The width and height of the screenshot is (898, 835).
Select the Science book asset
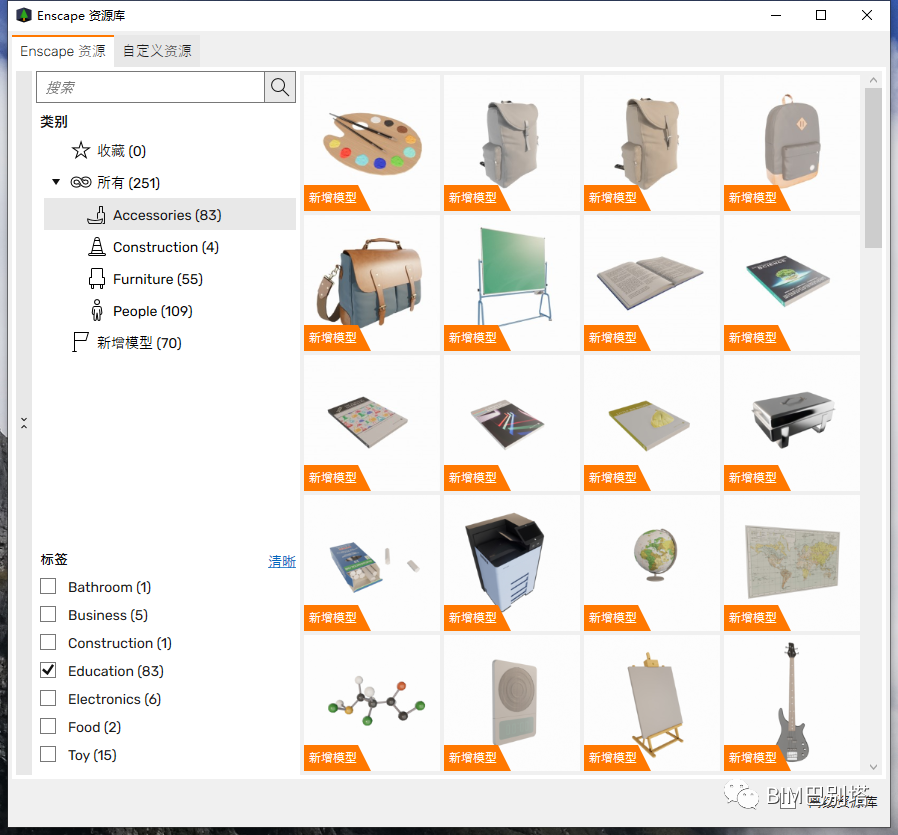[791, 283]
